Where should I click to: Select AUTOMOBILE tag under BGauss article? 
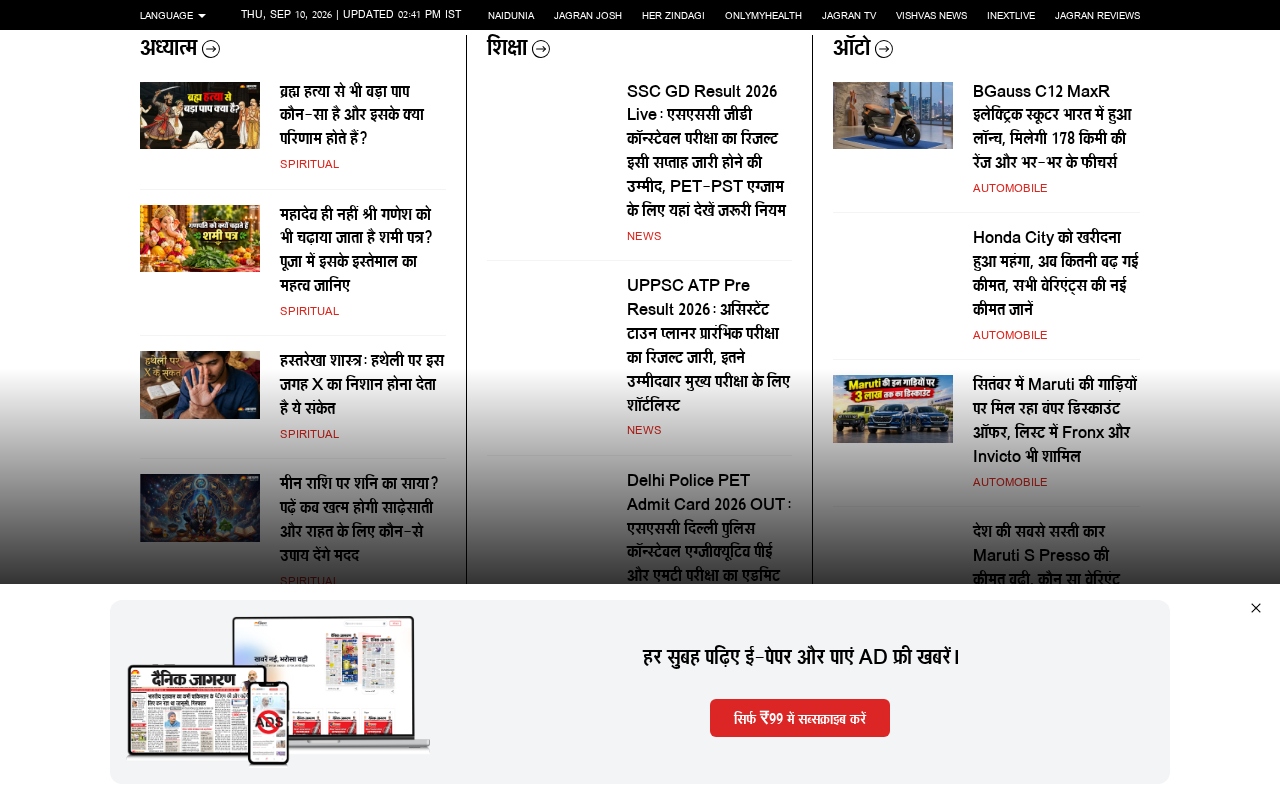(x=1010, y=188)
